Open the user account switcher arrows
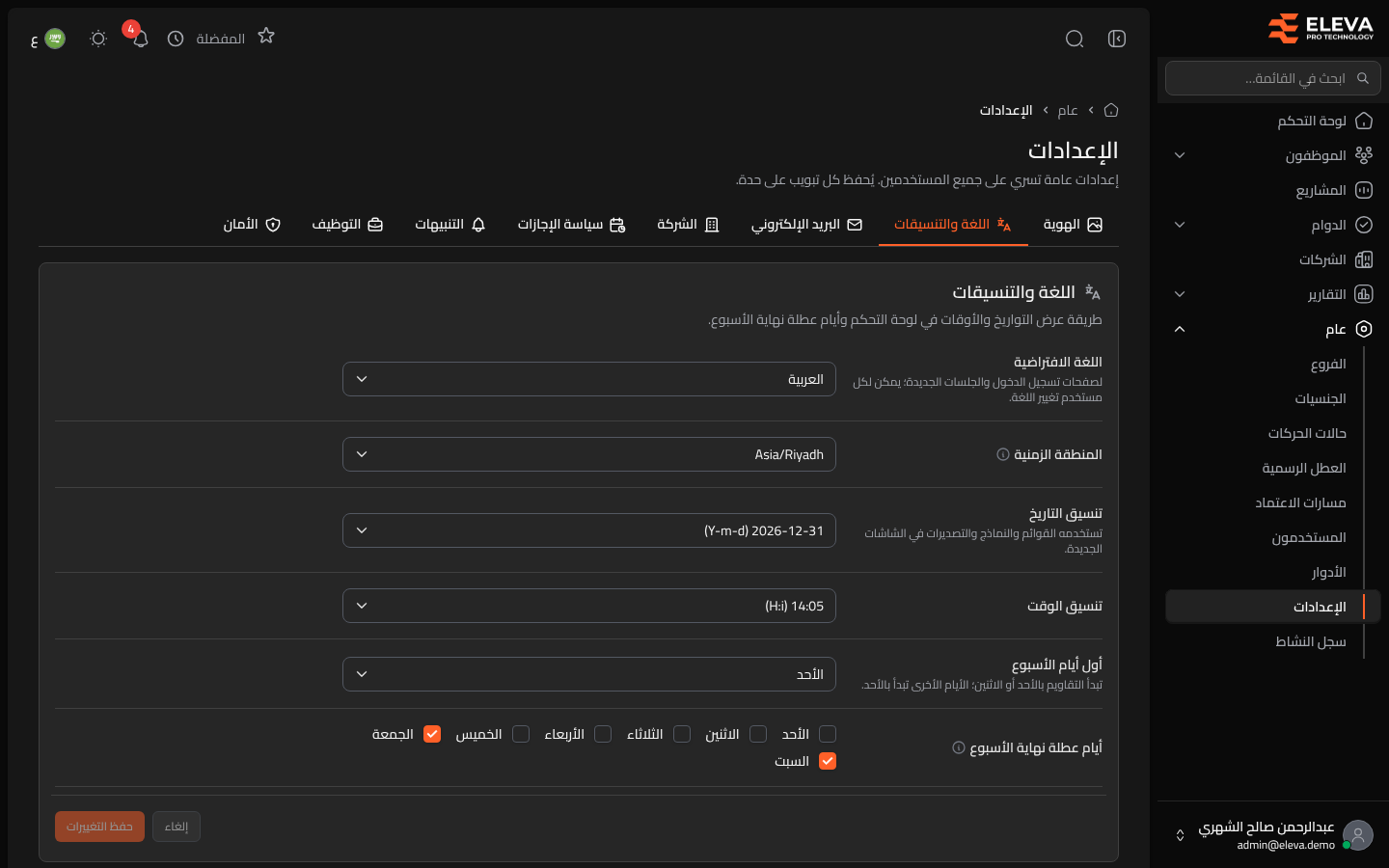Screen dimensions: 1389x868 point(1180,835)
